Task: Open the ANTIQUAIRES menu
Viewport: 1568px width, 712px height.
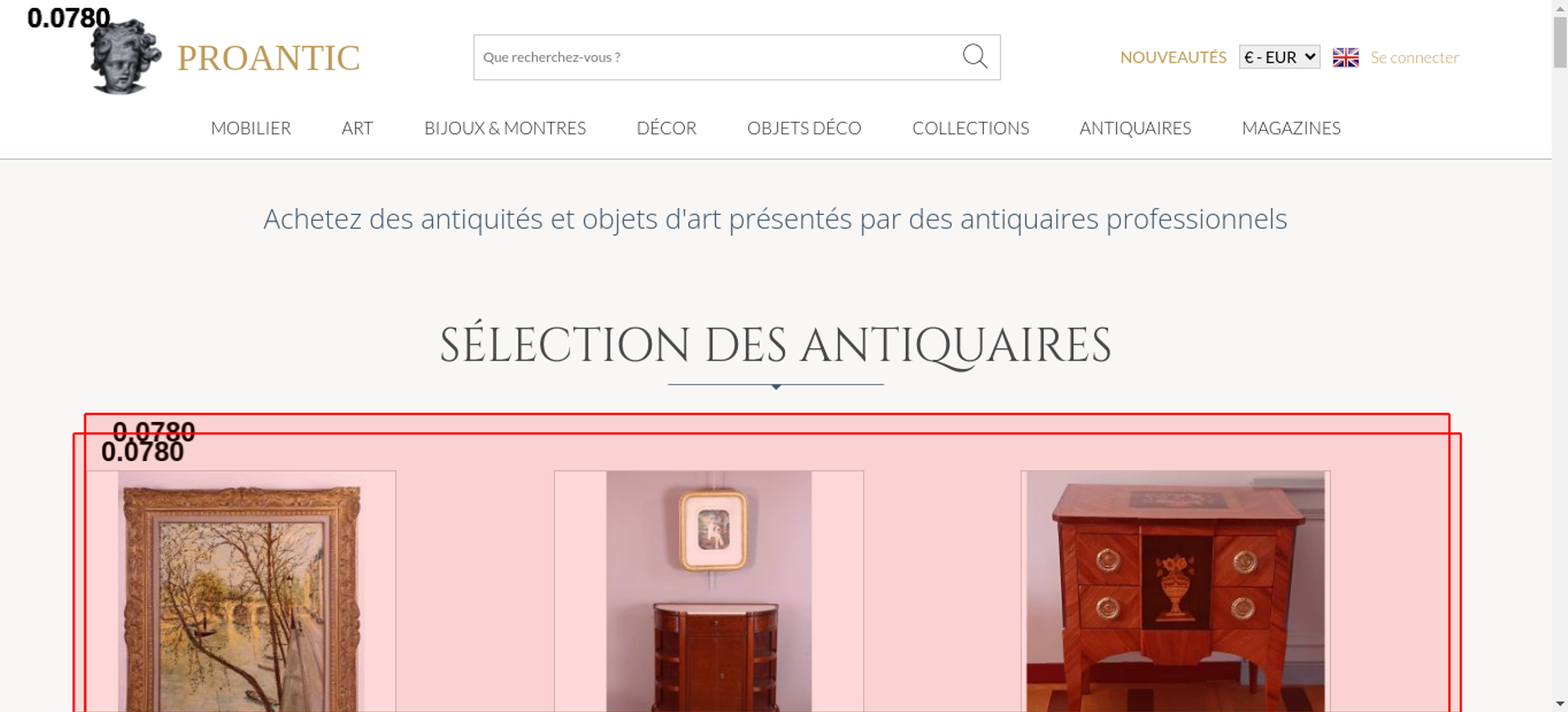Action: tap(1135, 128)
